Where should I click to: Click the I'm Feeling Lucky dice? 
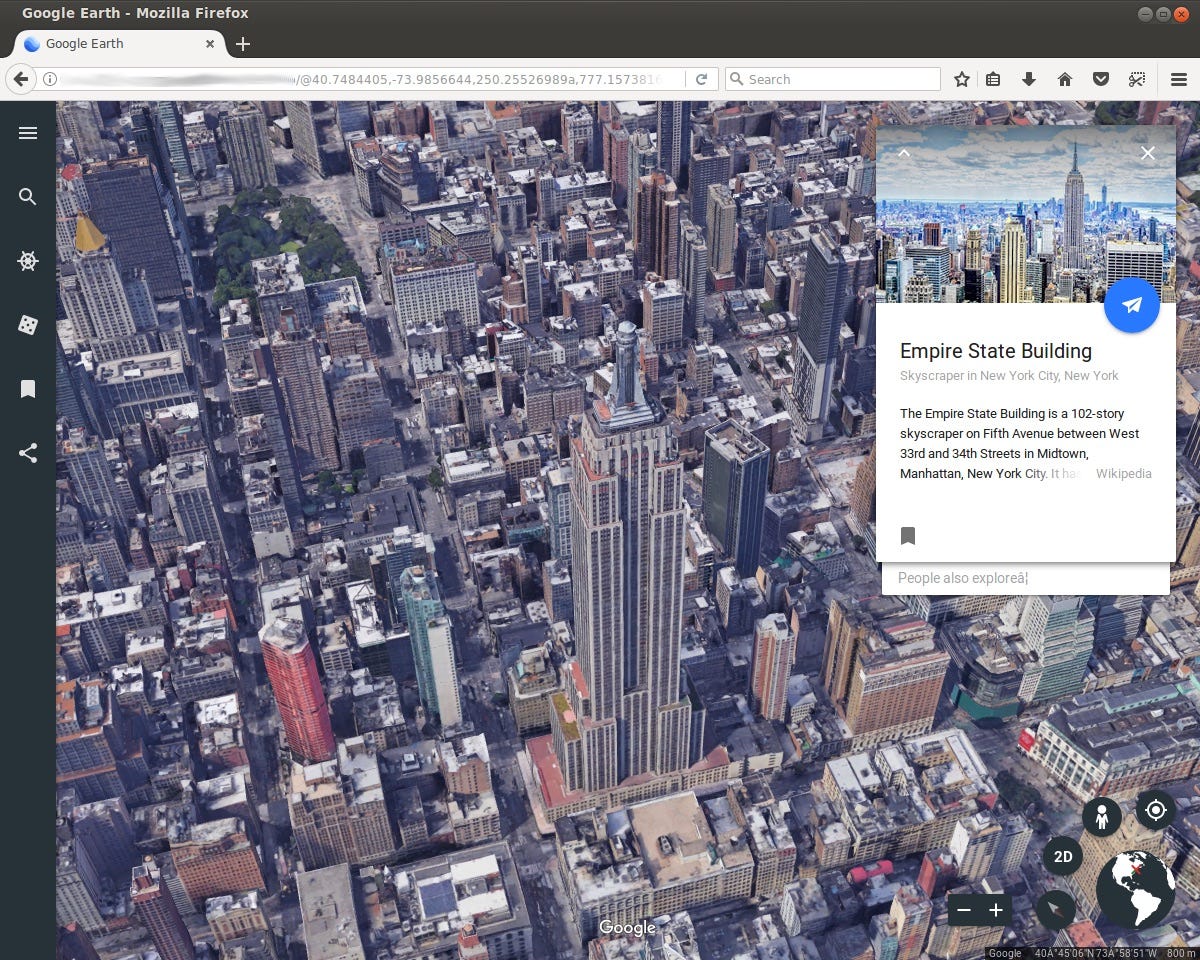coord(28,325)
